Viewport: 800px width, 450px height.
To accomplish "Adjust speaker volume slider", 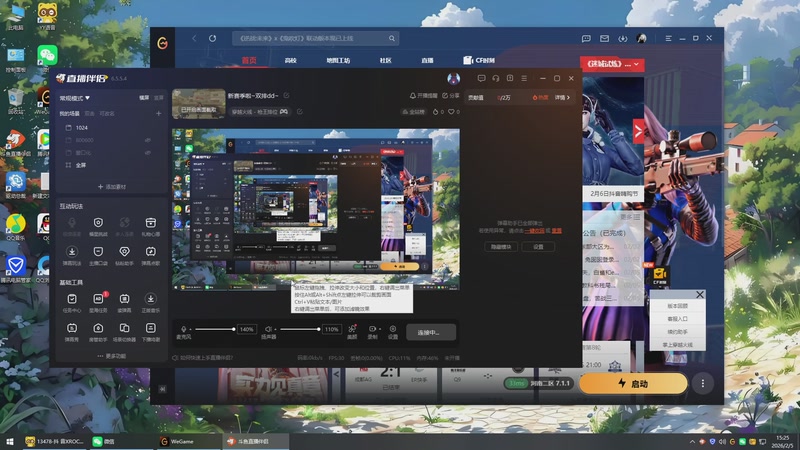I will 300,329.
